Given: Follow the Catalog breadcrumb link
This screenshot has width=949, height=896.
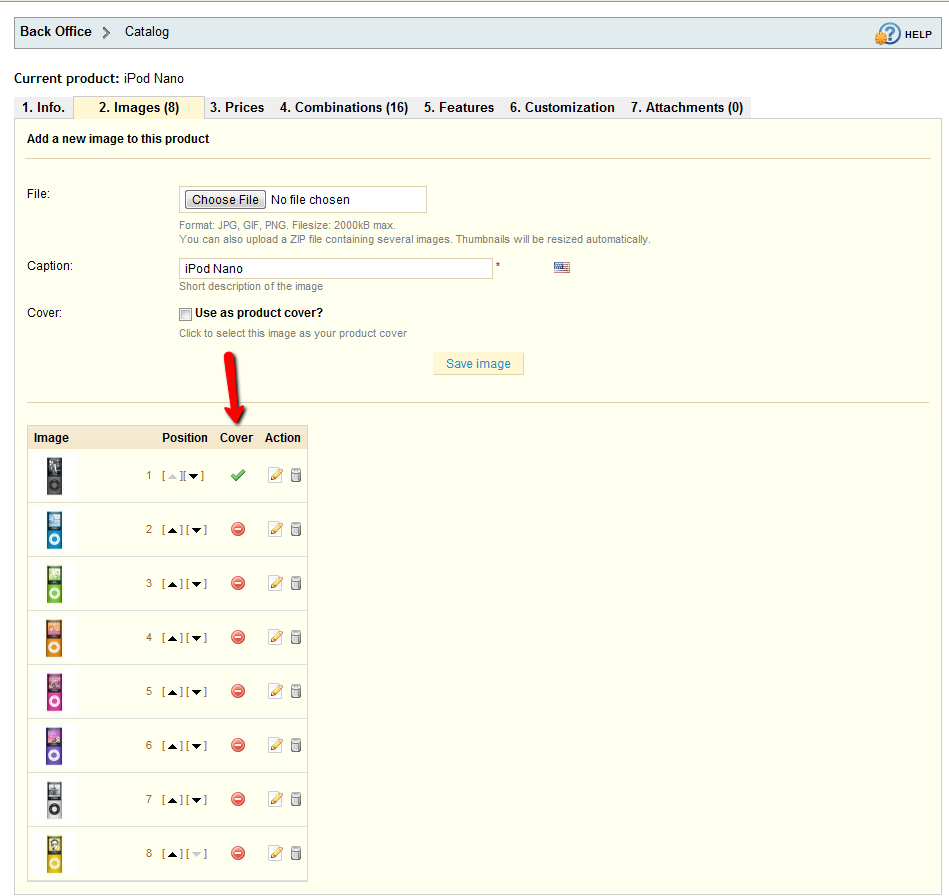Looking at the screenshot, I should tap(147, 31).
